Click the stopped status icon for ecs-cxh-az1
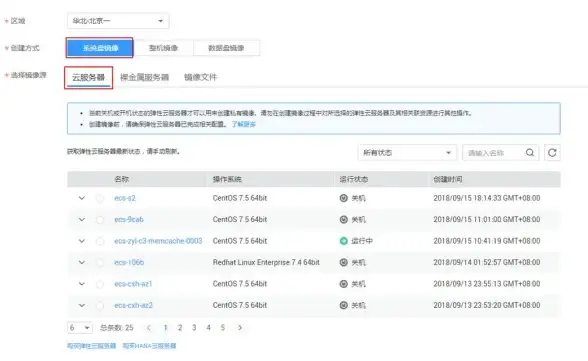The height and width of the screenshot is (361, 588). (344, 284)
